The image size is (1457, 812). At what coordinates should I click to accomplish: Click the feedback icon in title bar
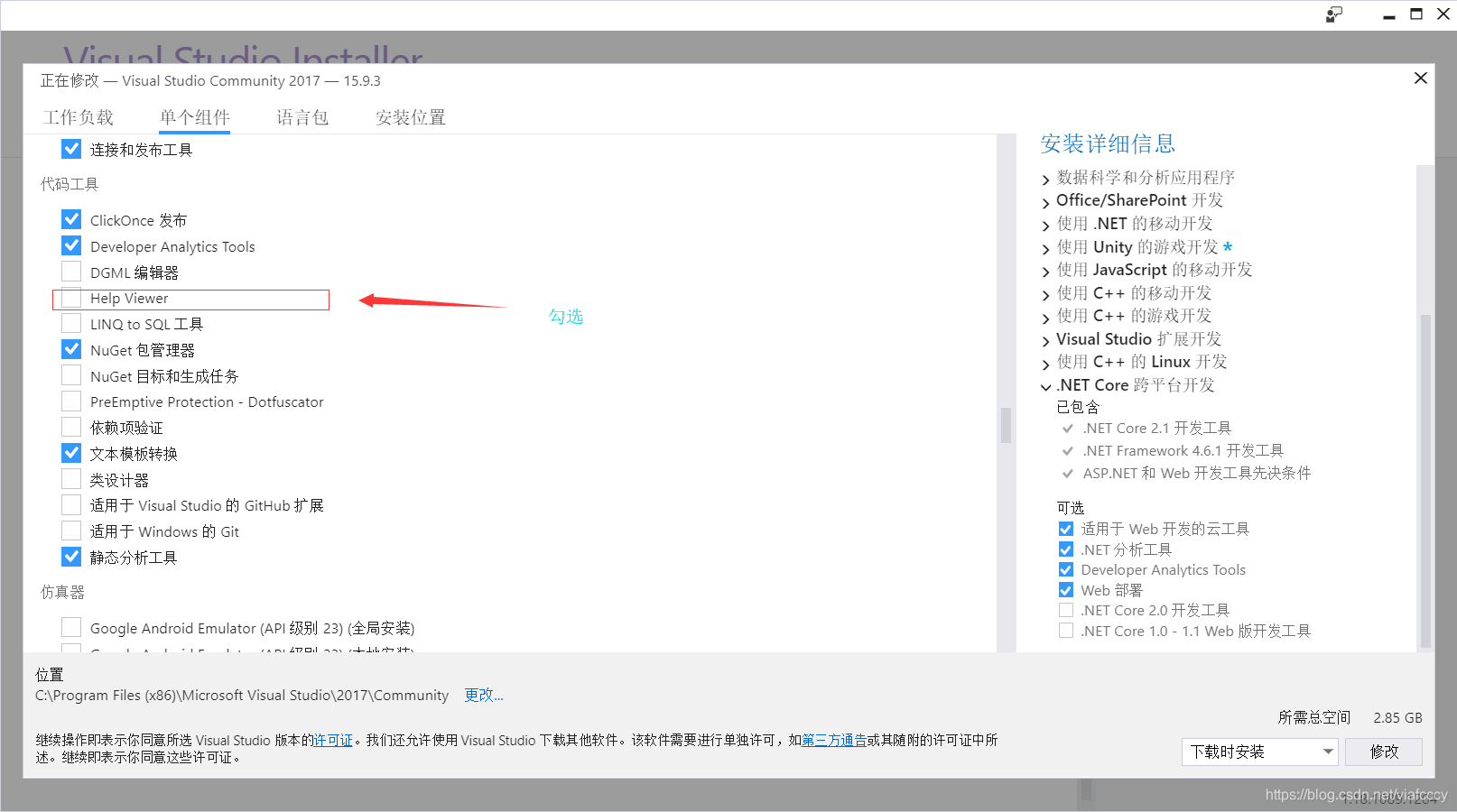[1334, 14]
